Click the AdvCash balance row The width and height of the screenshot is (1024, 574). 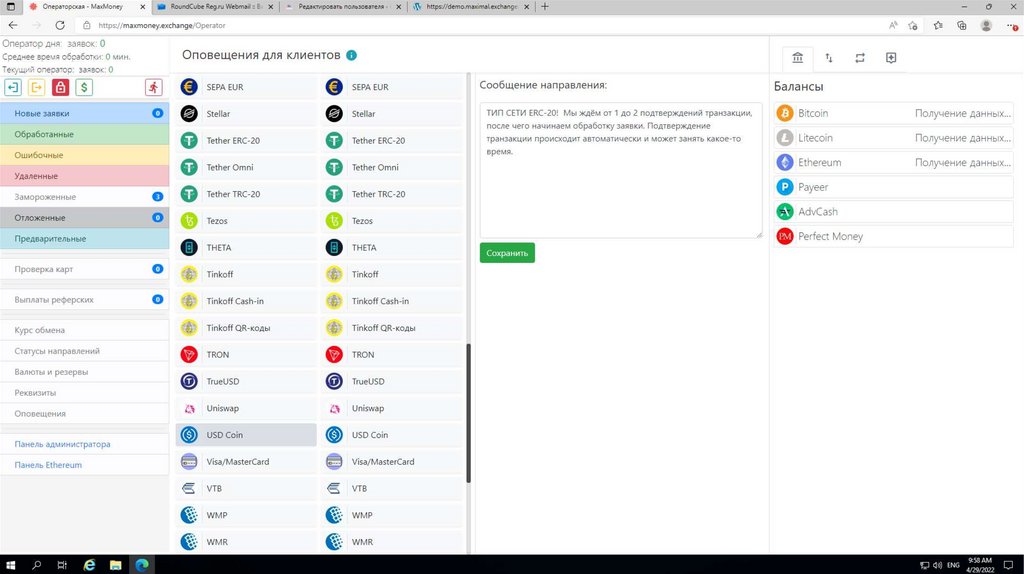893,212
